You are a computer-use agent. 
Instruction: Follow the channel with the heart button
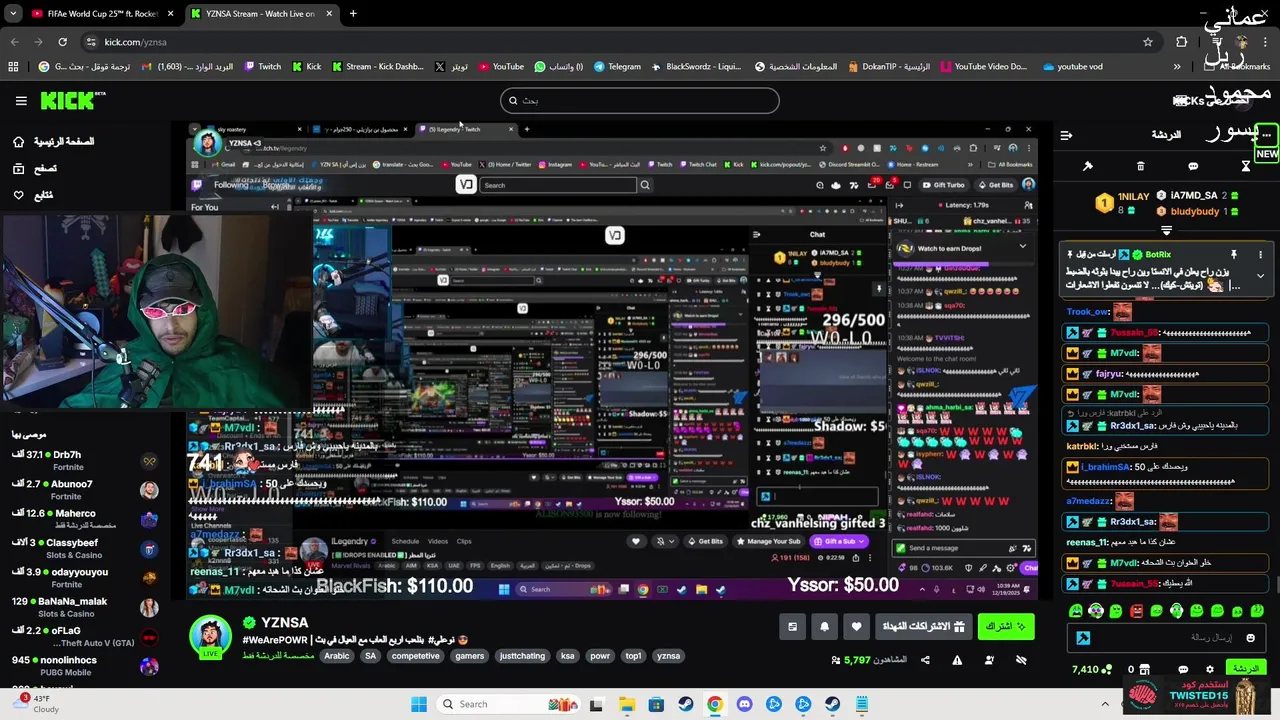click(856, 627)
